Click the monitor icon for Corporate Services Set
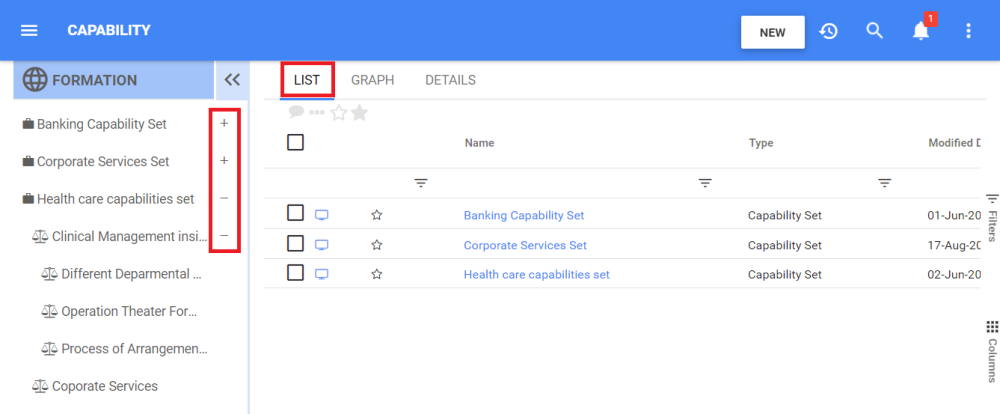The height and width of the screenshot is (414, 1000). point(322,245)
